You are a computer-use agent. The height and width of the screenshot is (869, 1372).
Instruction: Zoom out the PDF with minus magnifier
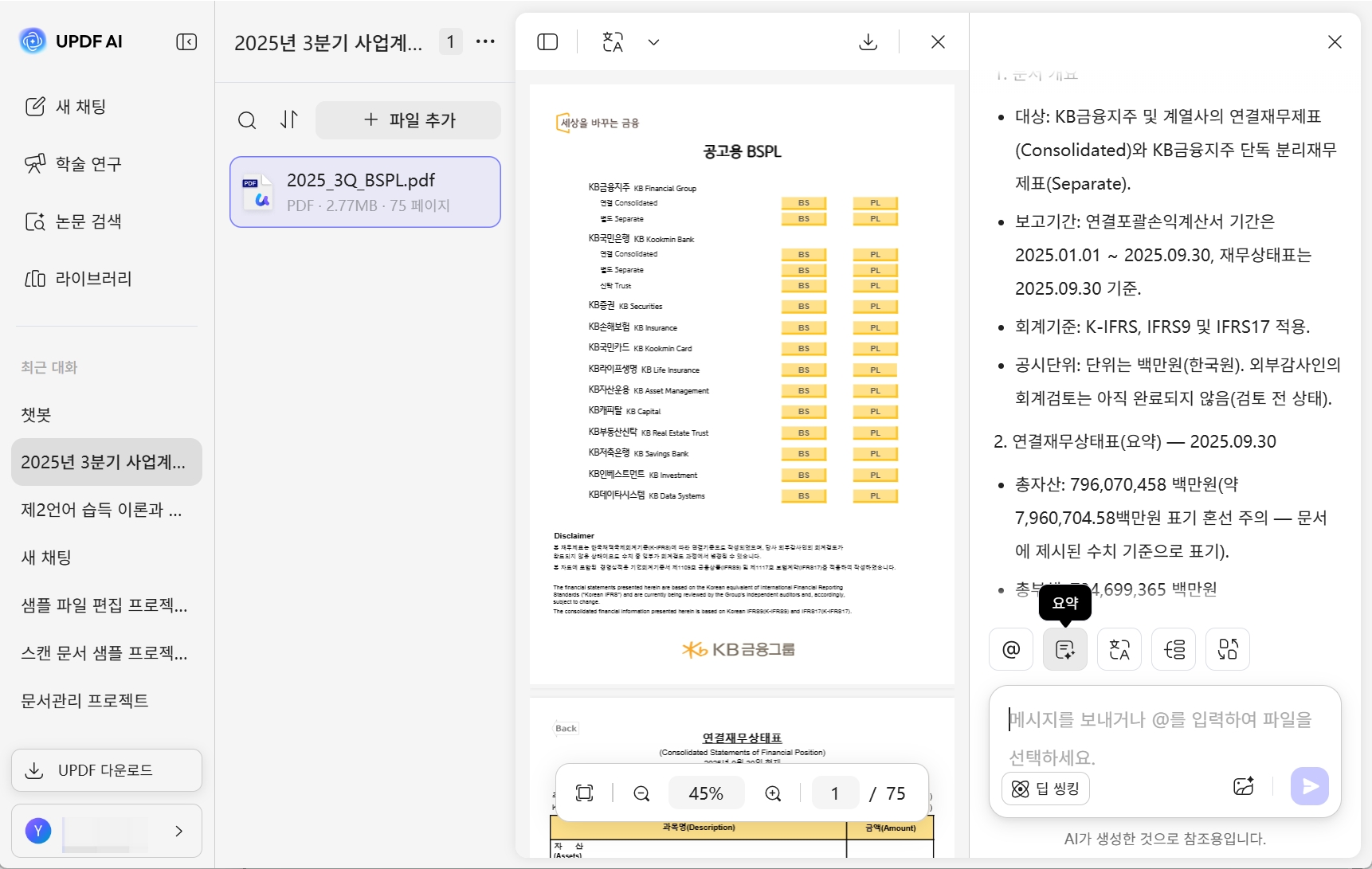coord(641,793)
